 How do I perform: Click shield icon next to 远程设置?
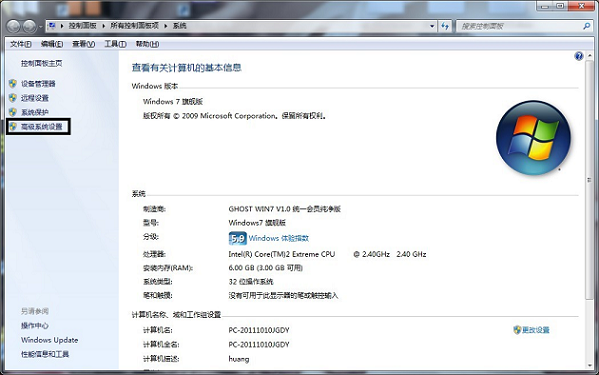click(x=13, y=98)
